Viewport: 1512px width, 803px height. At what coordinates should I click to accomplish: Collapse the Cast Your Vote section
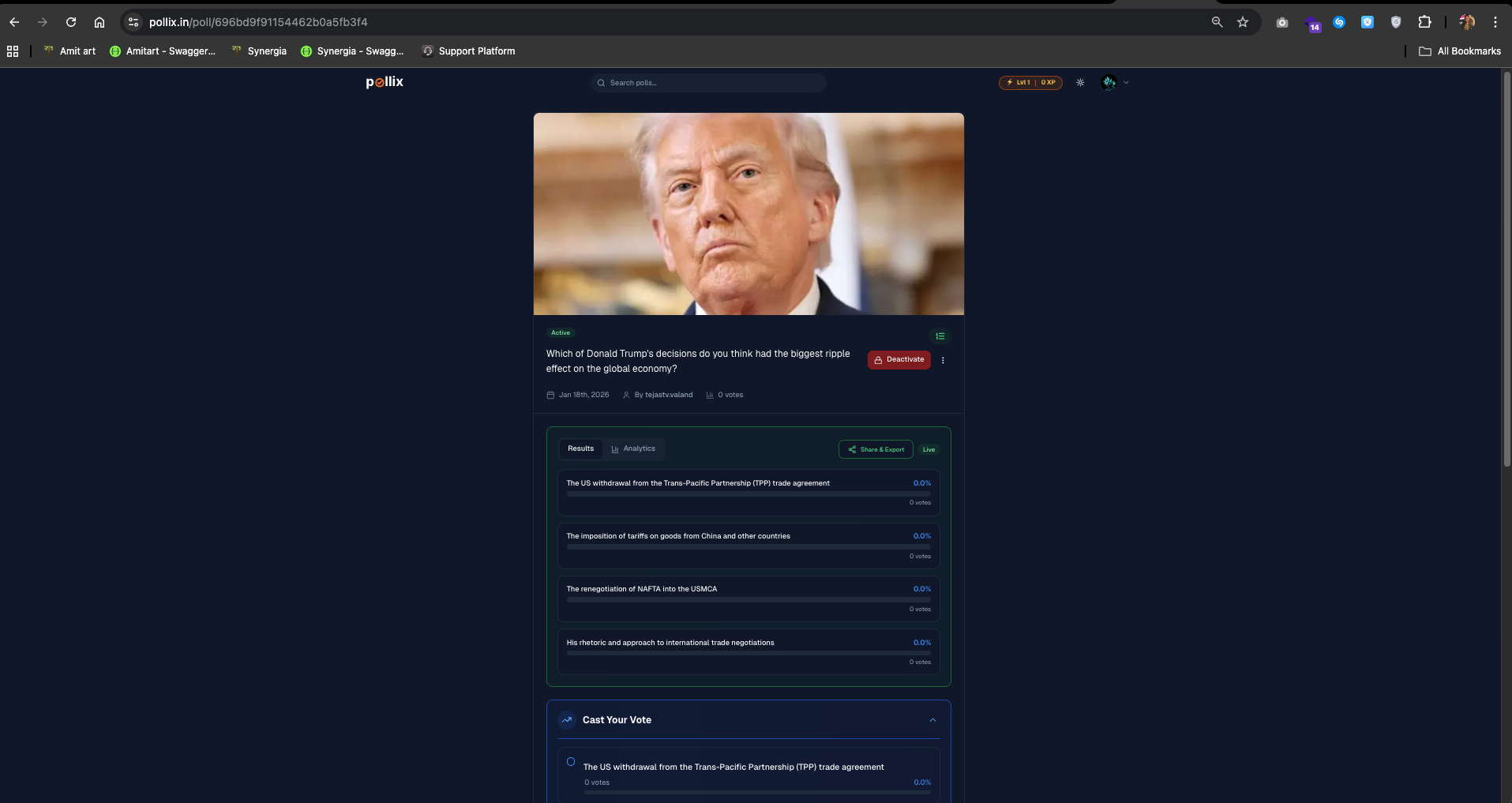[x=932, y=719]
